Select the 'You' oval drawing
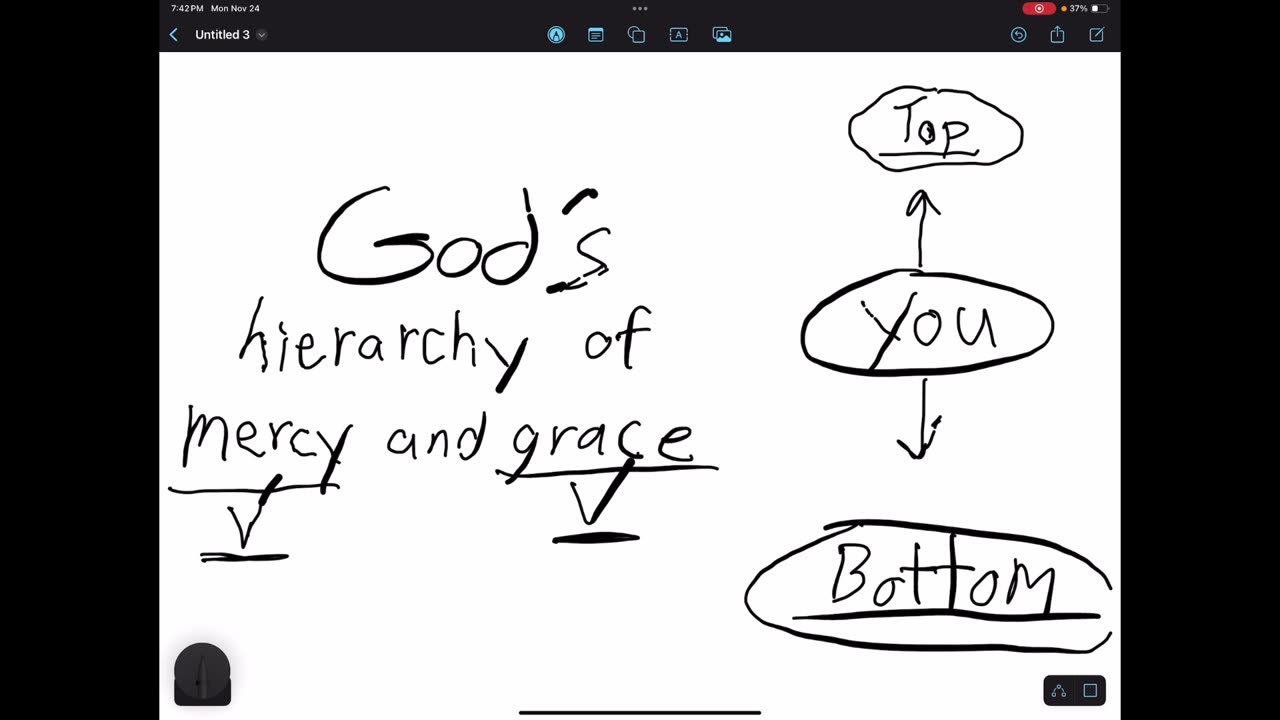Screen dimensions: 1280x720 pyautogui.click(x=927, y=324)
